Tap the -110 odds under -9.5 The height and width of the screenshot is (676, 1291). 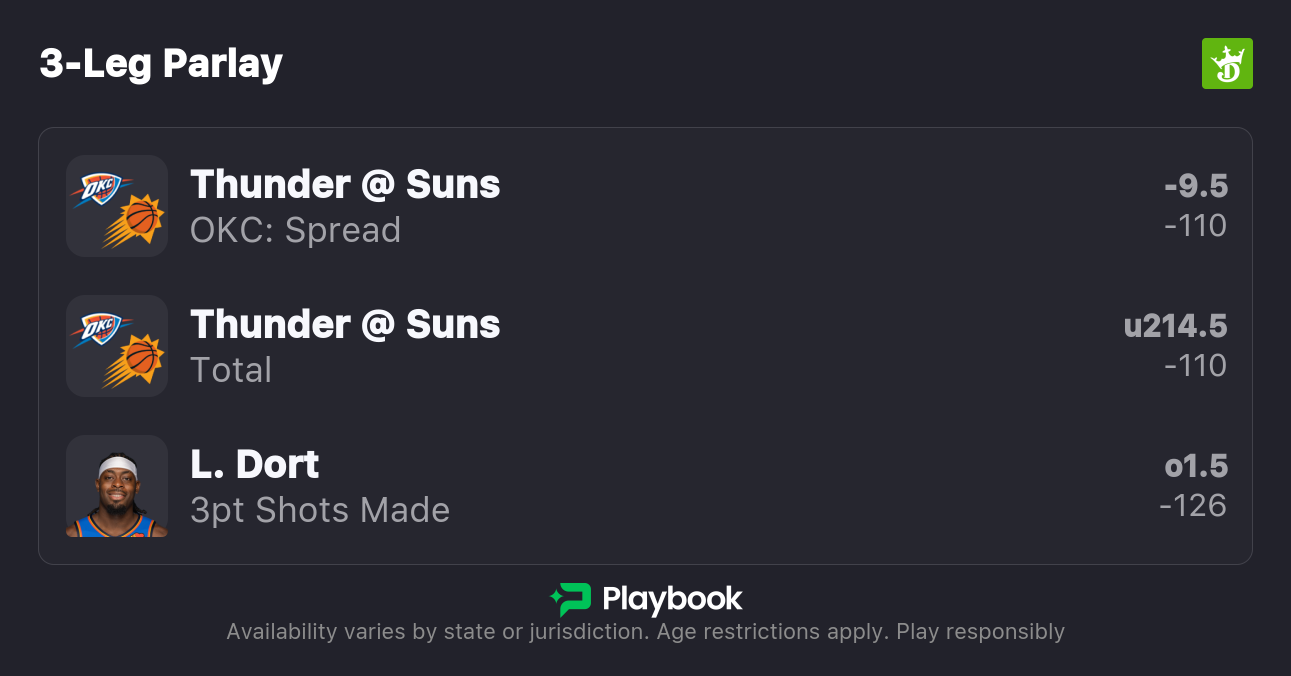coord(1195,226)
